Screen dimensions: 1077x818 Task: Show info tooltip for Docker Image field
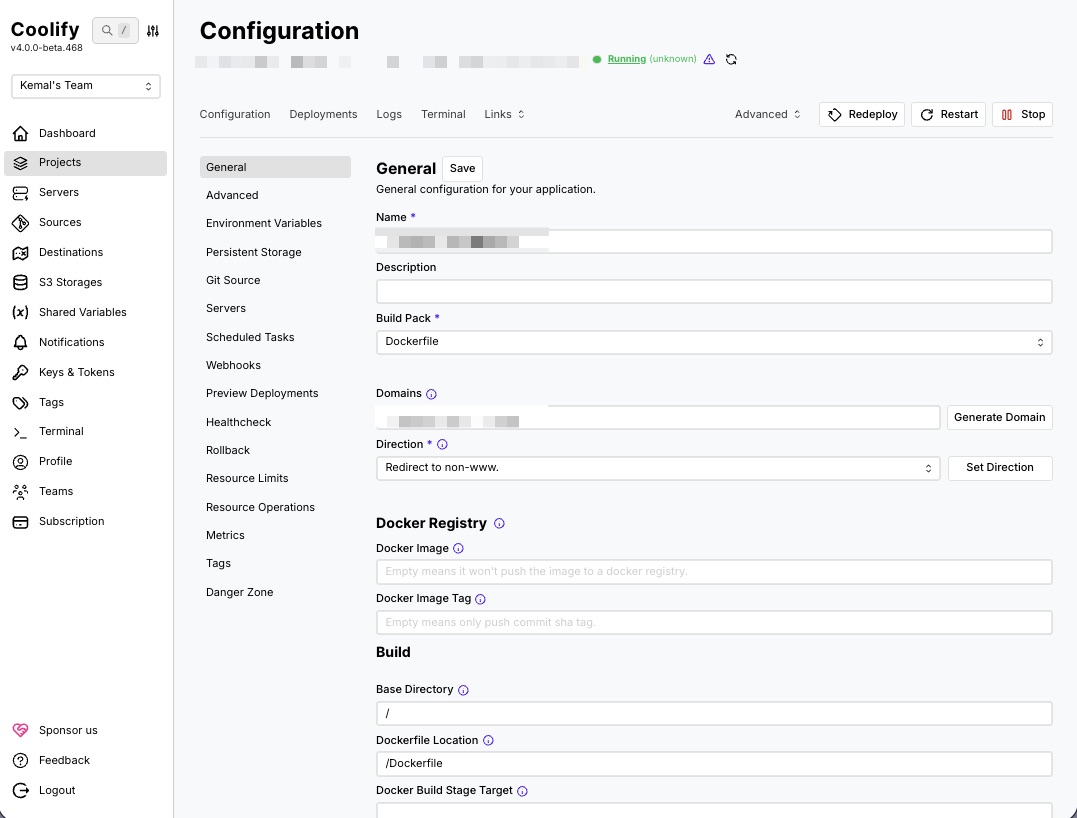click(x=458, y=548)
